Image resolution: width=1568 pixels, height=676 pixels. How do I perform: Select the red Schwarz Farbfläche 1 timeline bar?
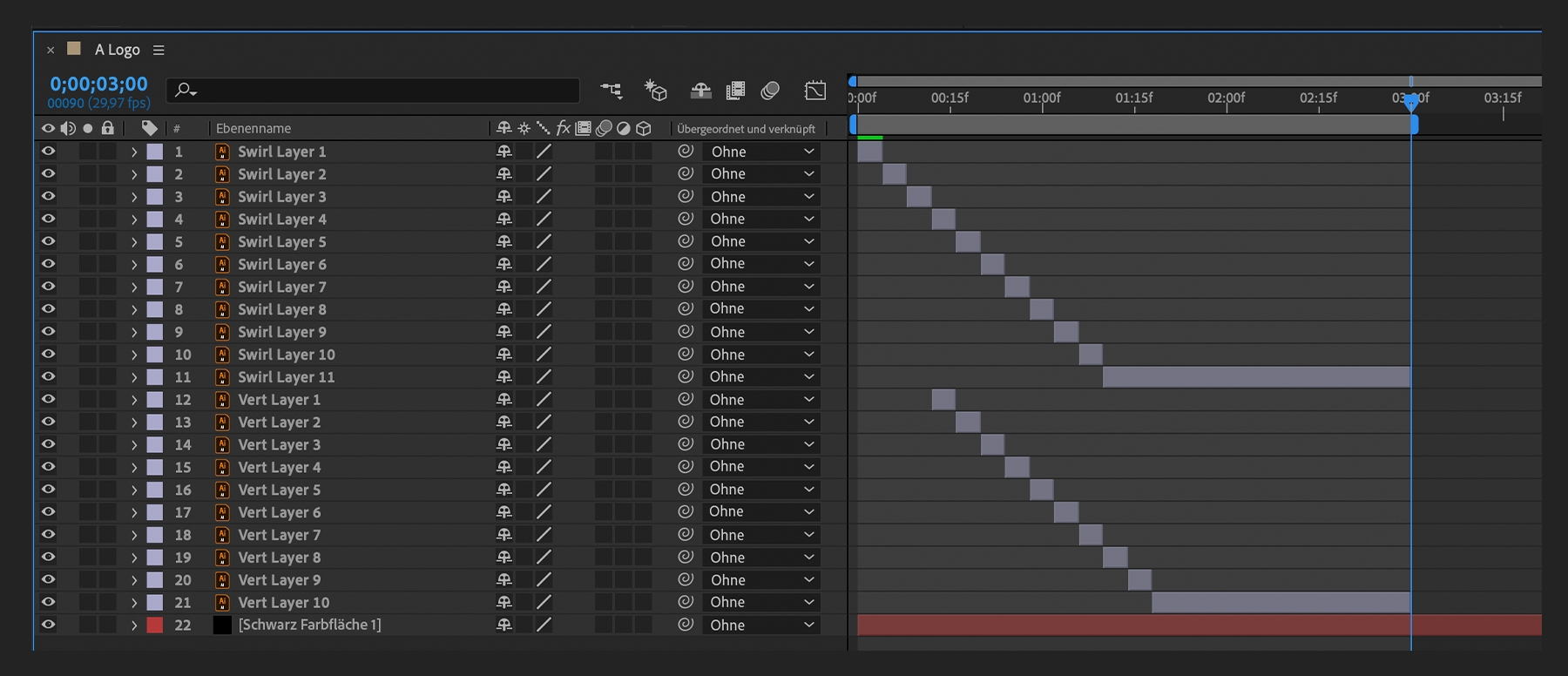(x=1200, y=625)
